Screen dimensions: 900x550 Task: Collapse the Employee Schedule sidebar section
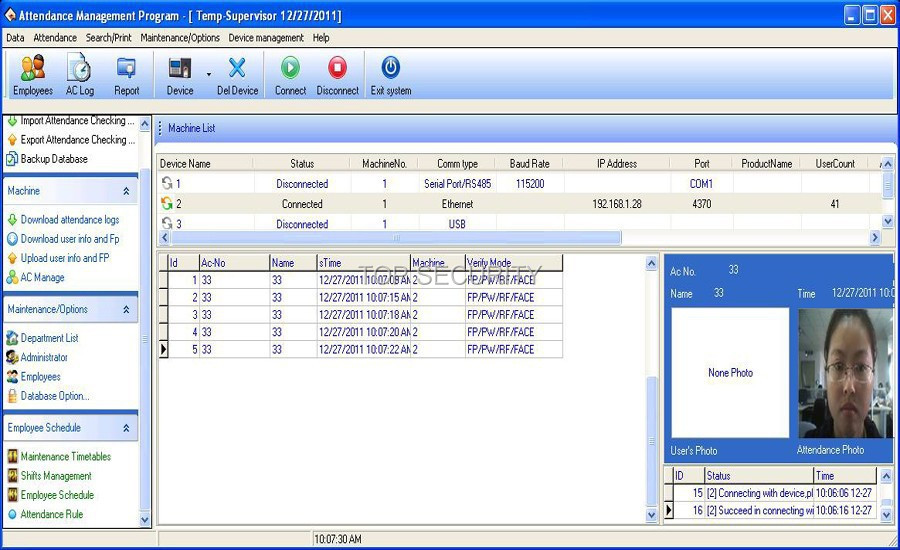[x=126, y=428]
